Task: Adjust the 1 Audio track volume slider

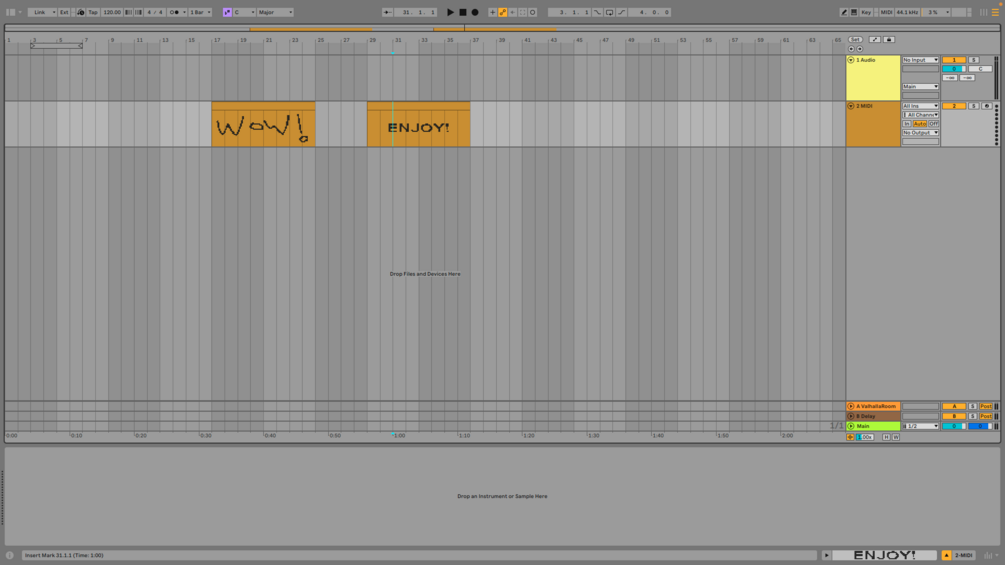Action: (954, 69)
